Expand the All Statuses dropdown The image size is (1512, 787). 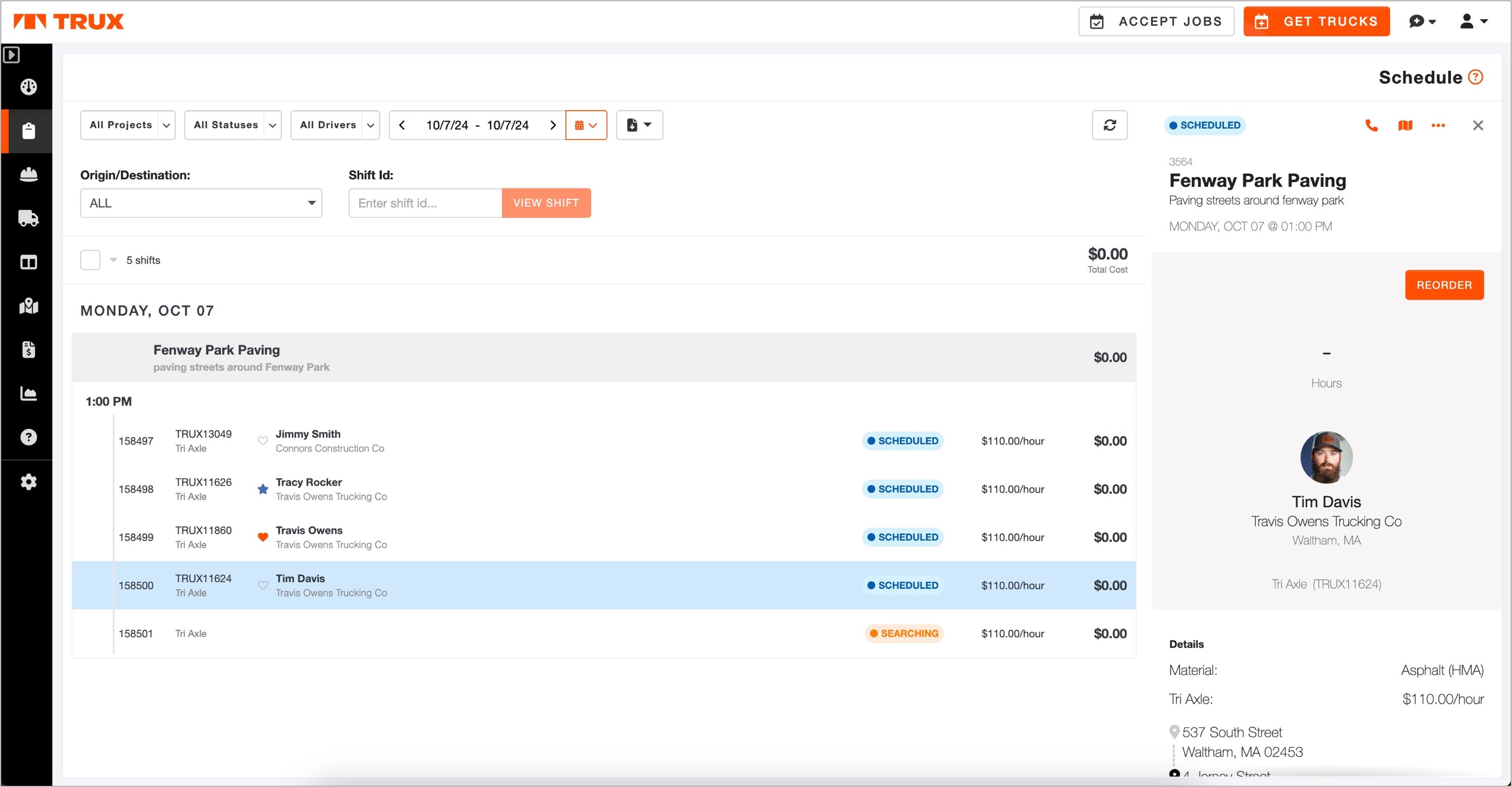(x=233, y=125)
